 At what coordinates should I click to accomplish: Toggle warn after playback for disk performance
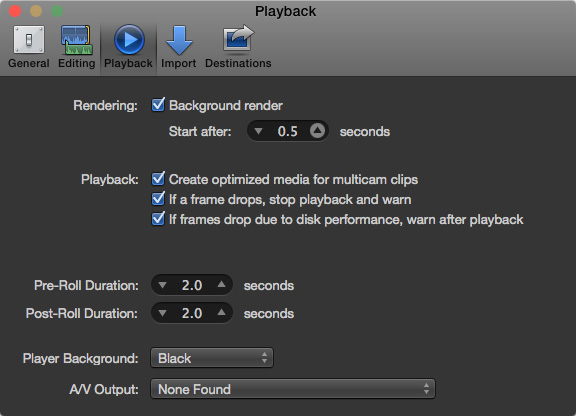[x=158, y=219]
